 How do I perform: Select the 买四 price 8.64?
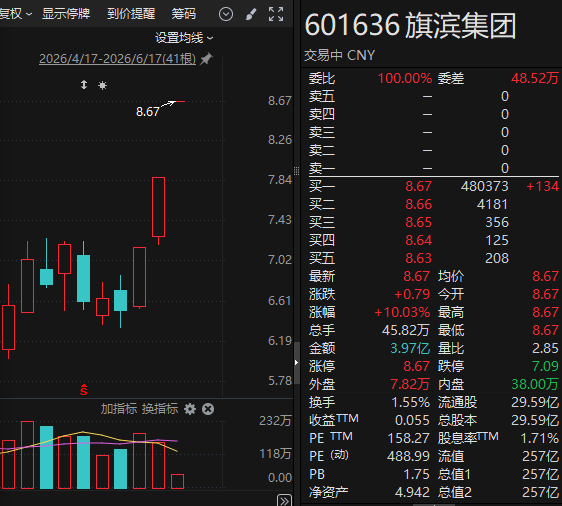coord(419,240)
